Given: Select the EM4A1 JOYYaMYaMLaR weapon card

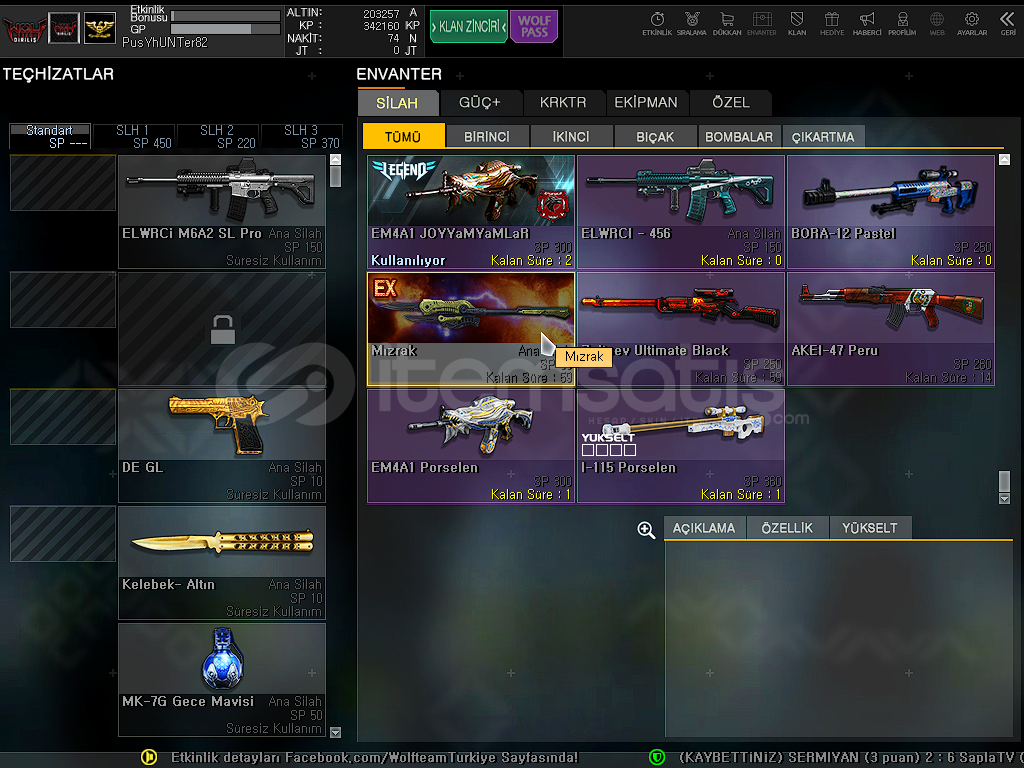Looking at the screenshot, I should click(471, 212).
